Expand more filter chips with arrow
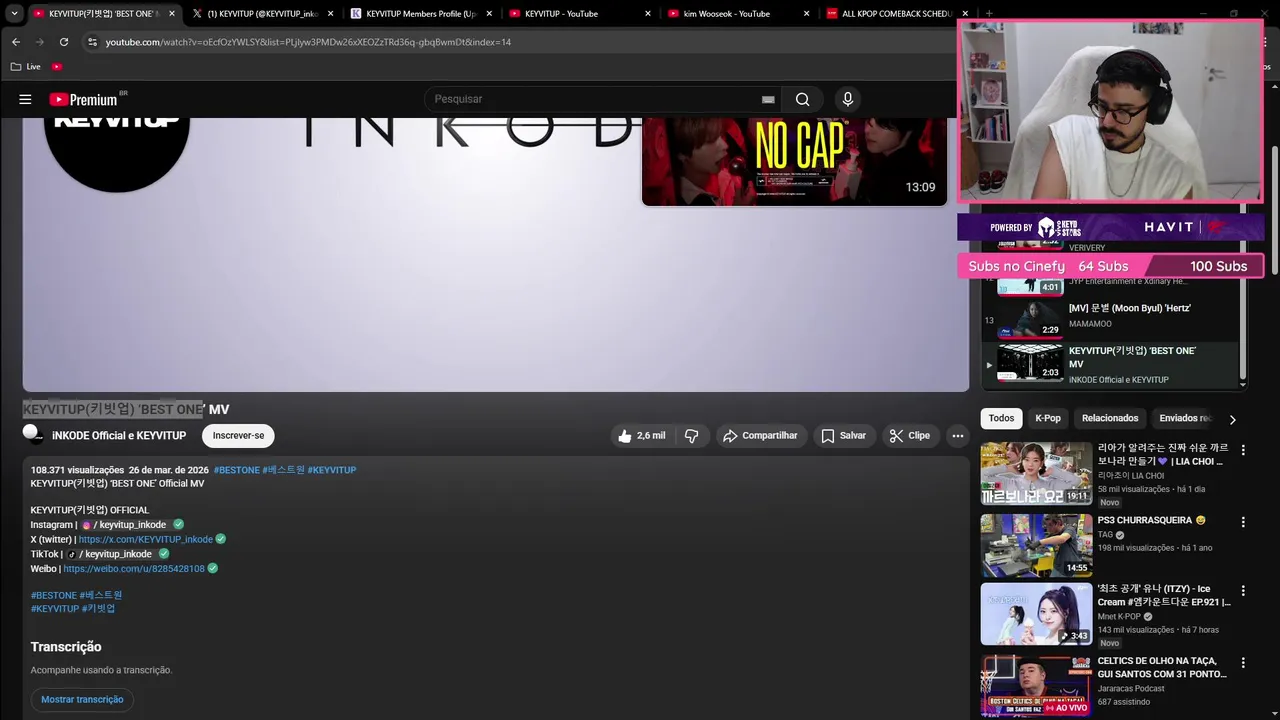The height and width of the screenshot is (720, 1280). click(x=1232, y=420)
